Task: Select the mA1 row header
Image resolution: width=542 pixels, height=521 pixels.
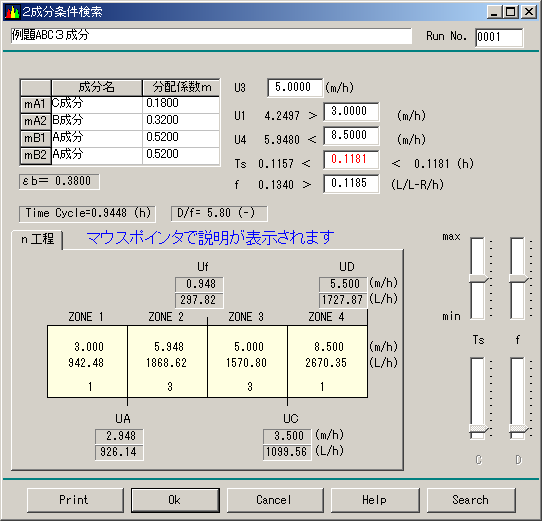Action: click(36, 104)
